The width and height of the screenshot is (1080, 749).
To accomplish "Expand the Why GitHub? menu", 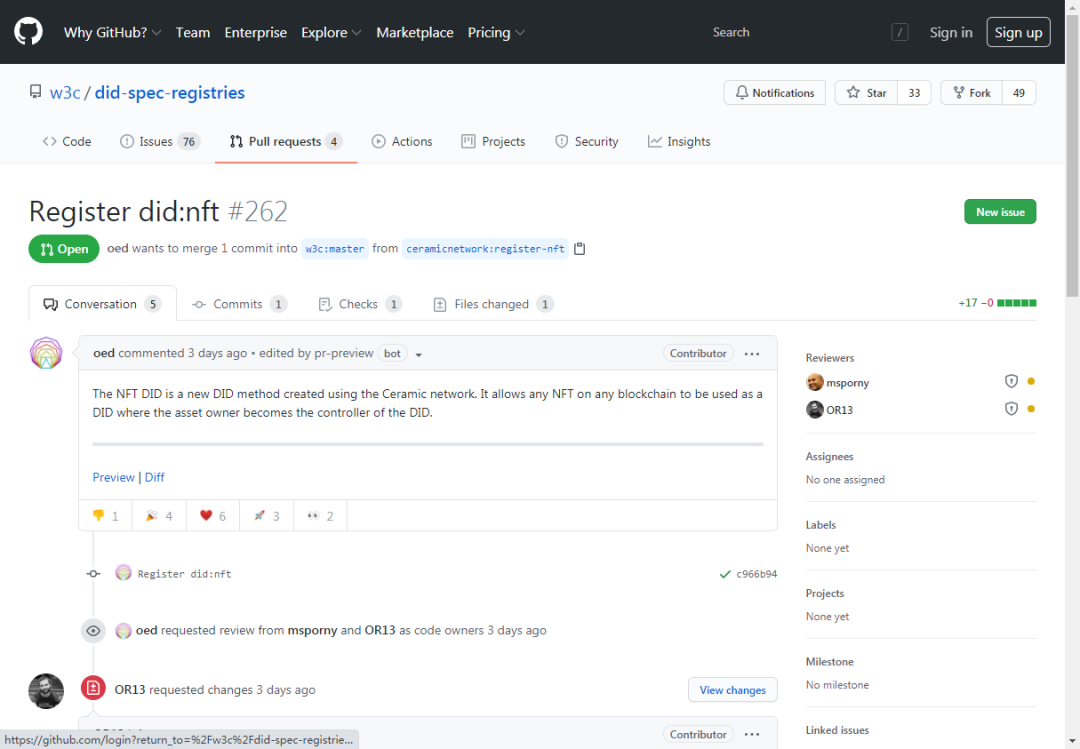I will (112, 32).
